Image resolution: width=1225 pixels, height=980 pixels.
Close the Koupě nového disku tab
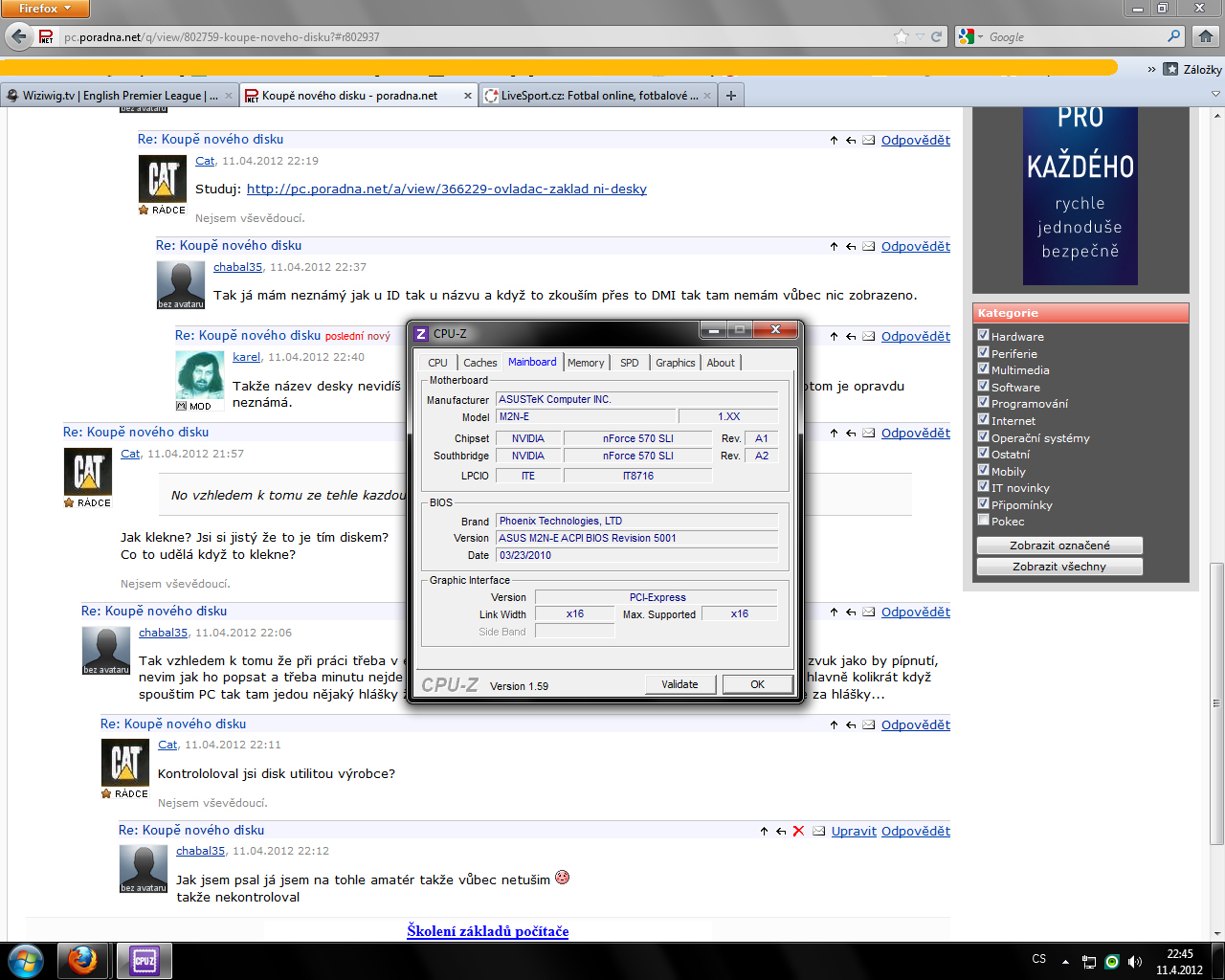pos(468,96)
